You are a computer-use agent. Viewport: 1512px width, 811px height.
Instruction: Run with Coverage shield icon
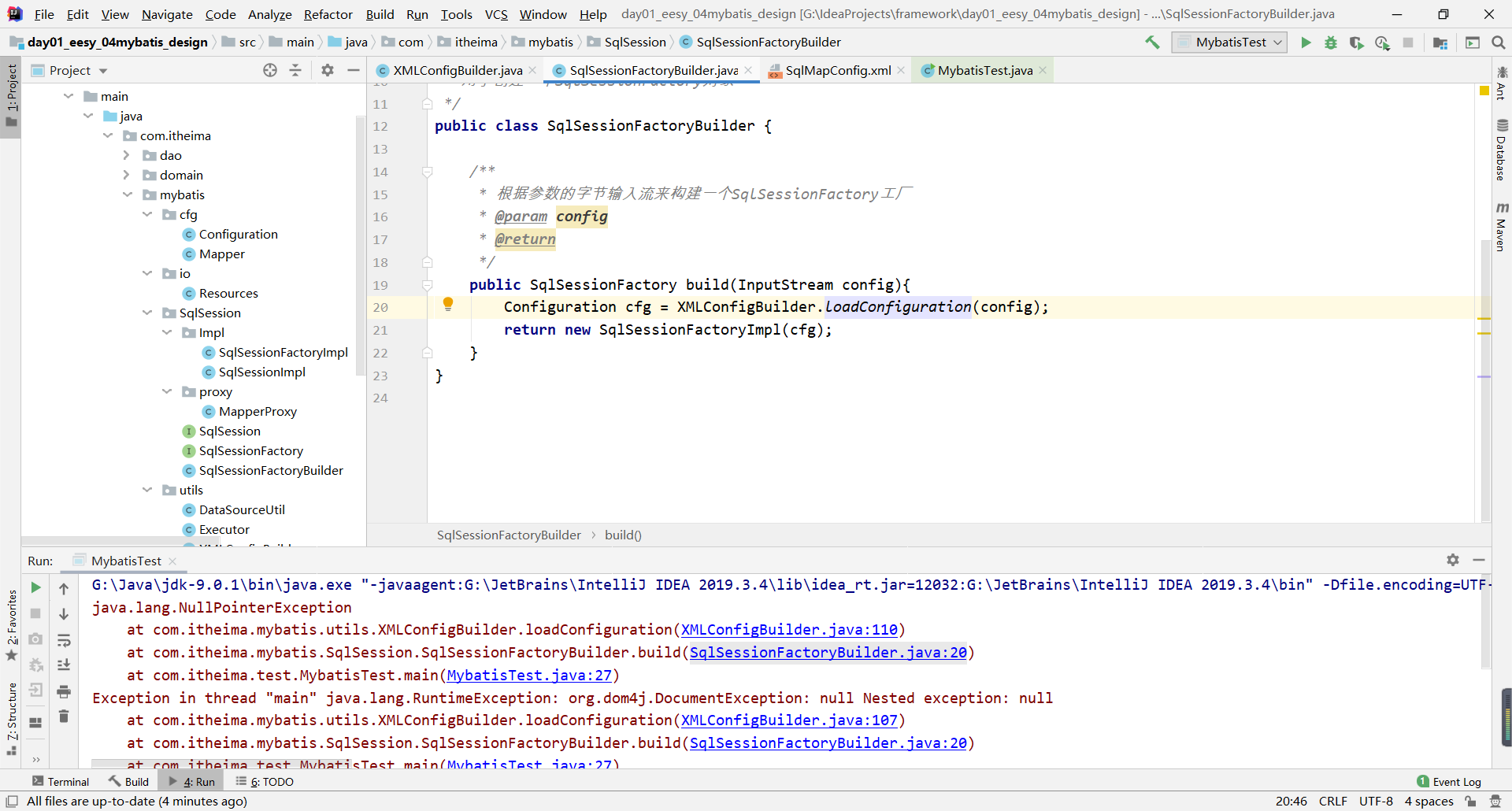(1356, 43)
